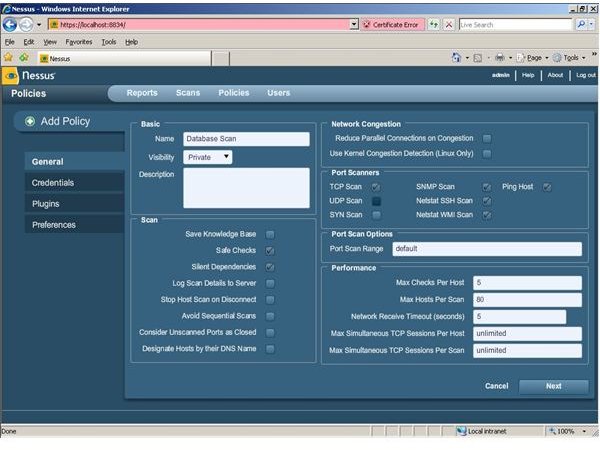This screenshot has width=600, height=450.
Task: Enable Consider Unscanned Ports as Closed
Action: coord(270,333)
